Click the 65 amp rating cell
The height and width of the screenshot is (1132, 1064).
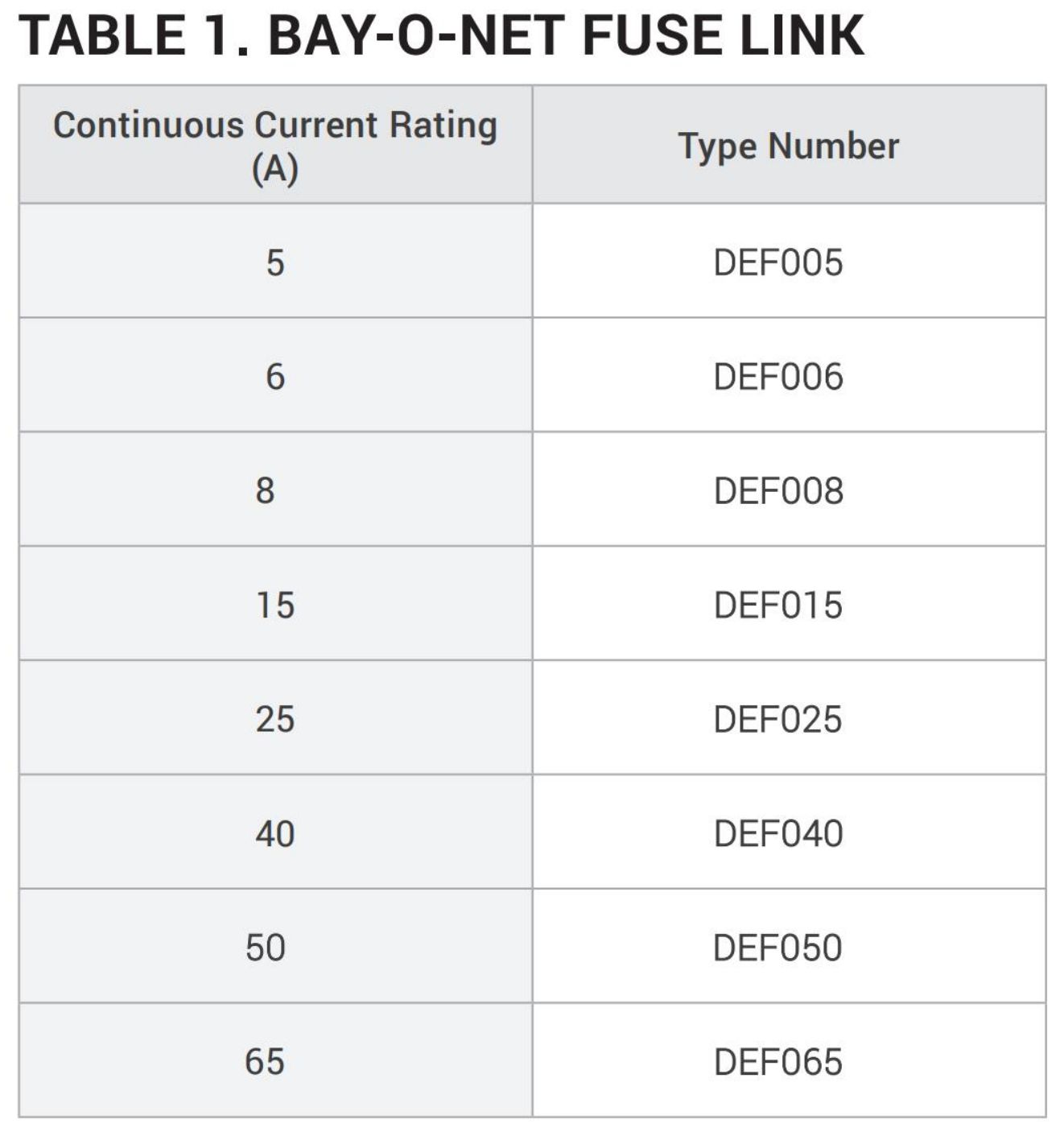click(265, 1063)
